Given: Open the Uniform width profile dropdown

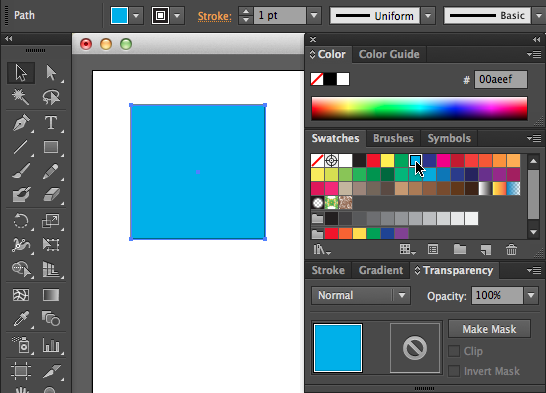Looking at the screenshot, I should tap(428, 16).
